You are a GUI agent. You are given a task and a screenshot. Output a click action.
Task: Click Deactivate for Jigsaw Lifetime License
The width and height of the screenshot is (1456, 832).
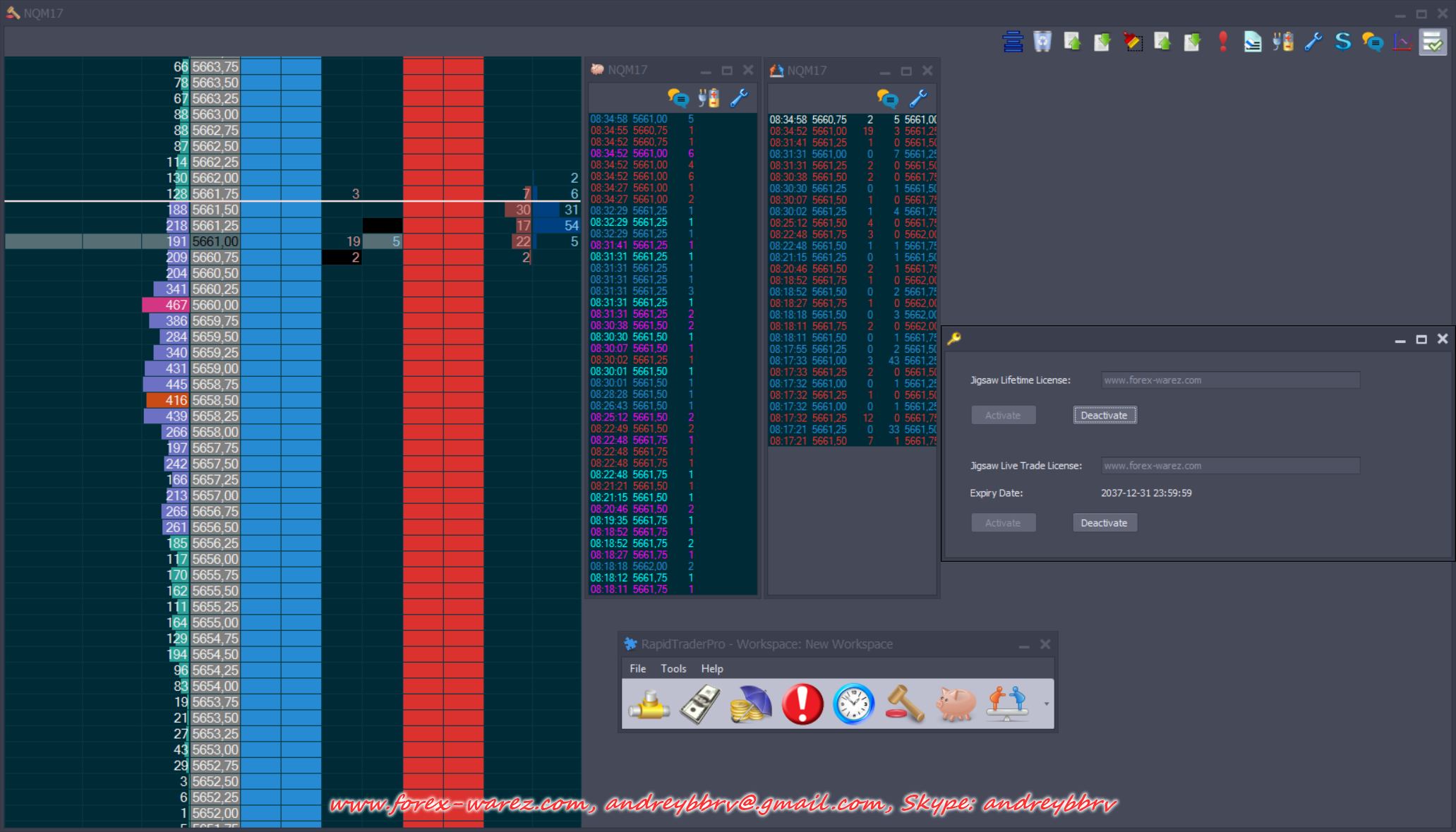tap(1105, 415)
